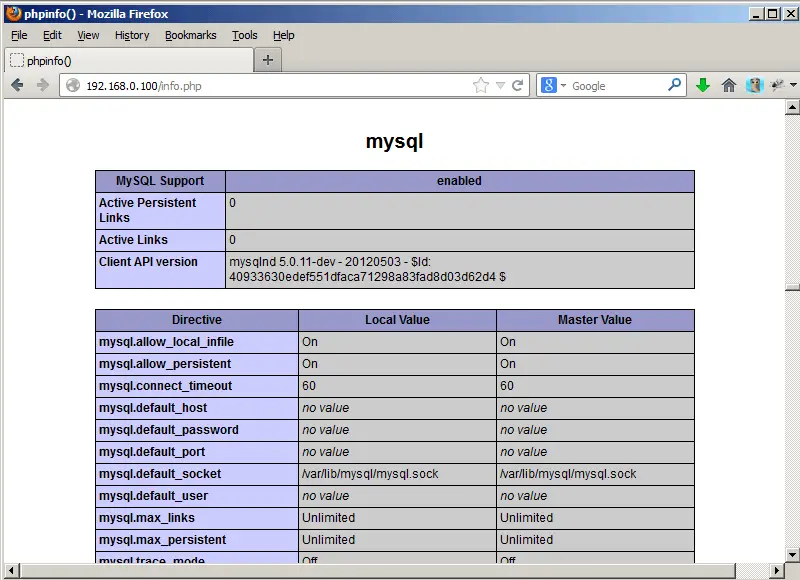Click the horizontal scrollbar right arrow
The width and height of the screenshot is (800, 580).
click(777, 570)
